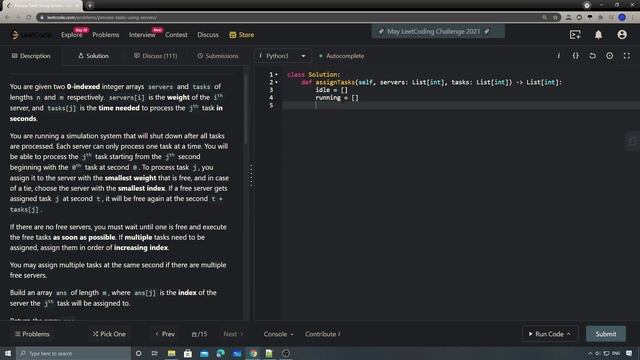Click the browser zoom magnifier icon
The width and height of the screenshot is (640, 360).
point(544,18)
